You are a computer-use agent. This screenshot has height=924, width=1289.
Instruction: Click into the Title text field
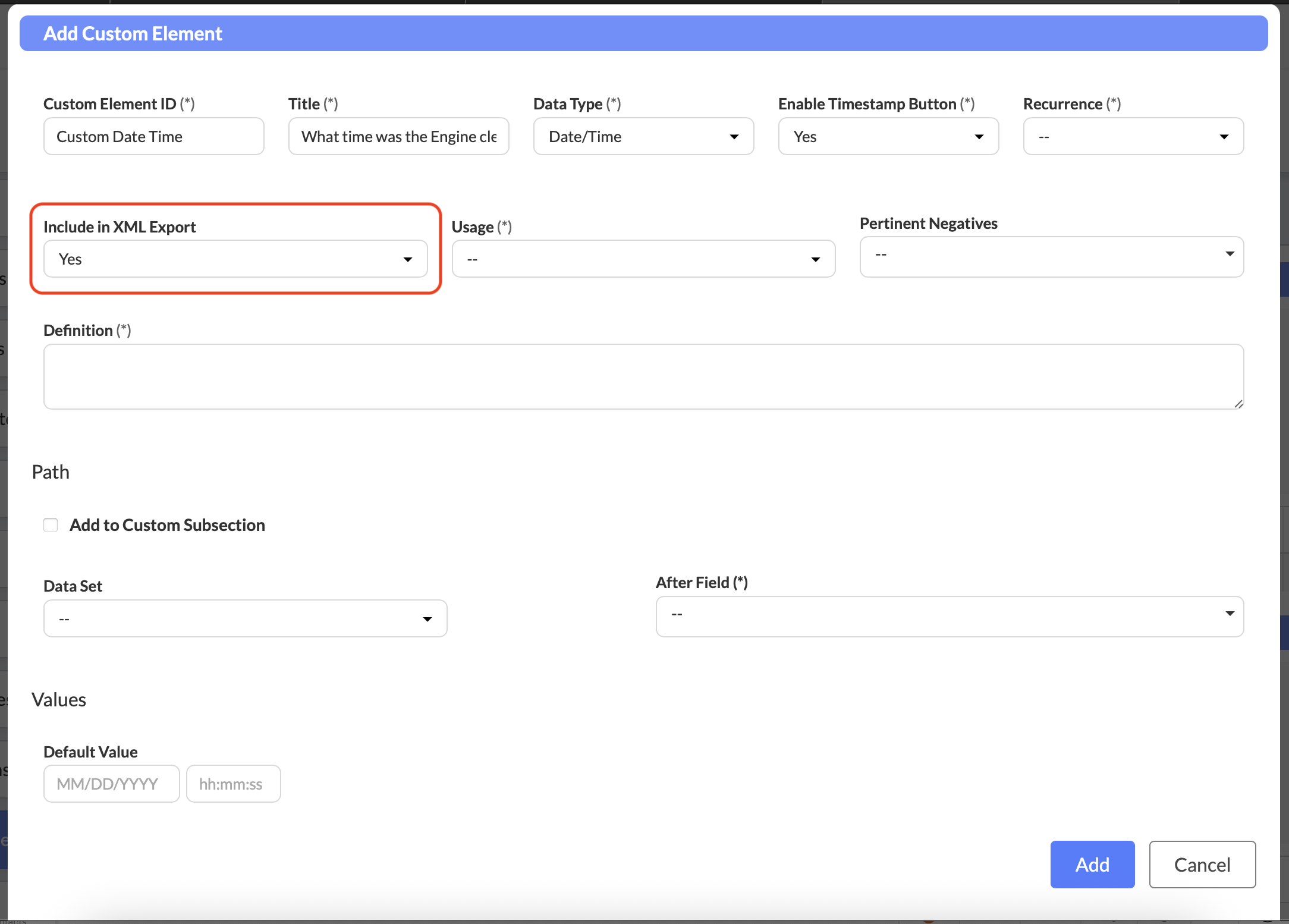point(398,137)
